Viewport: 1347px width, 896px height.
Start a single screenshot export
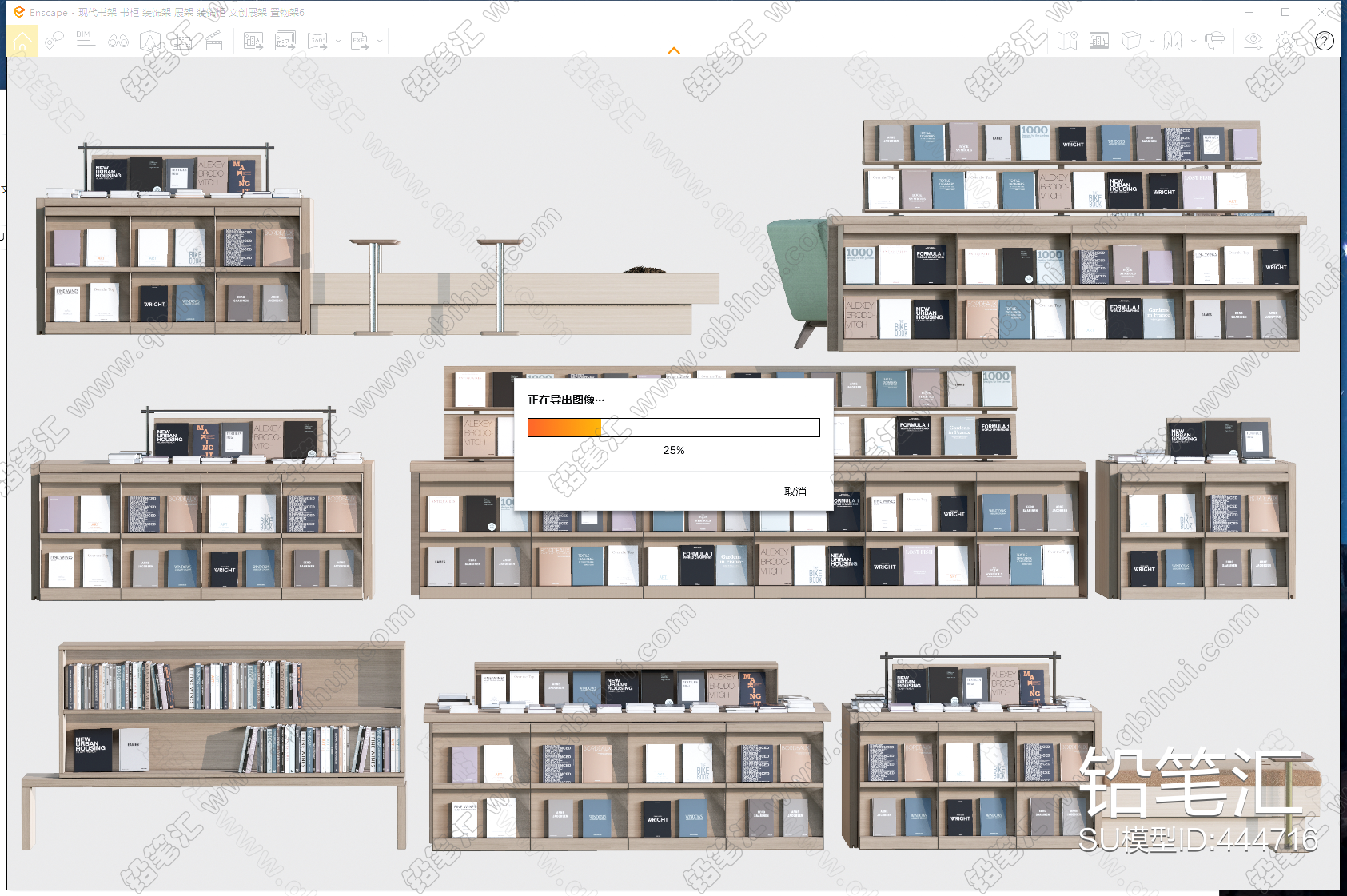tap(253, 41)
